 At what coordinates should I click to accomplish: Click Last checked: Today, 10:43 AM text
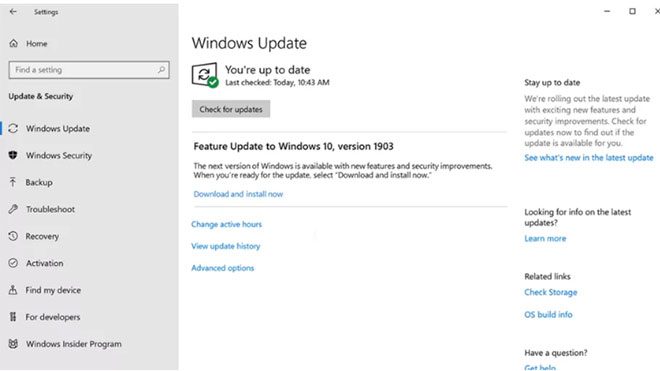(x=277, y=83)
